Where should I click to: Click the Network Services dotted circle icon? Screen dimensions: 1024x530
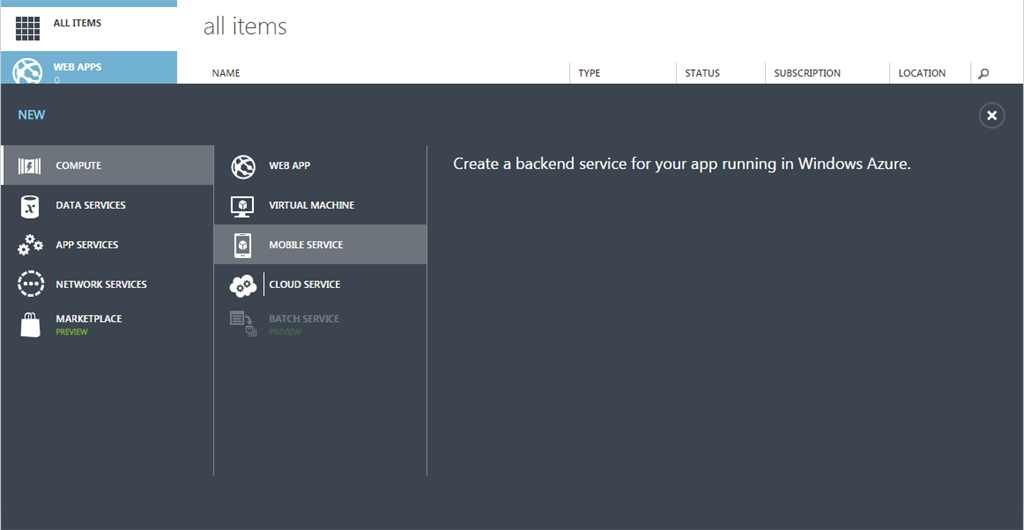[30, 285]
